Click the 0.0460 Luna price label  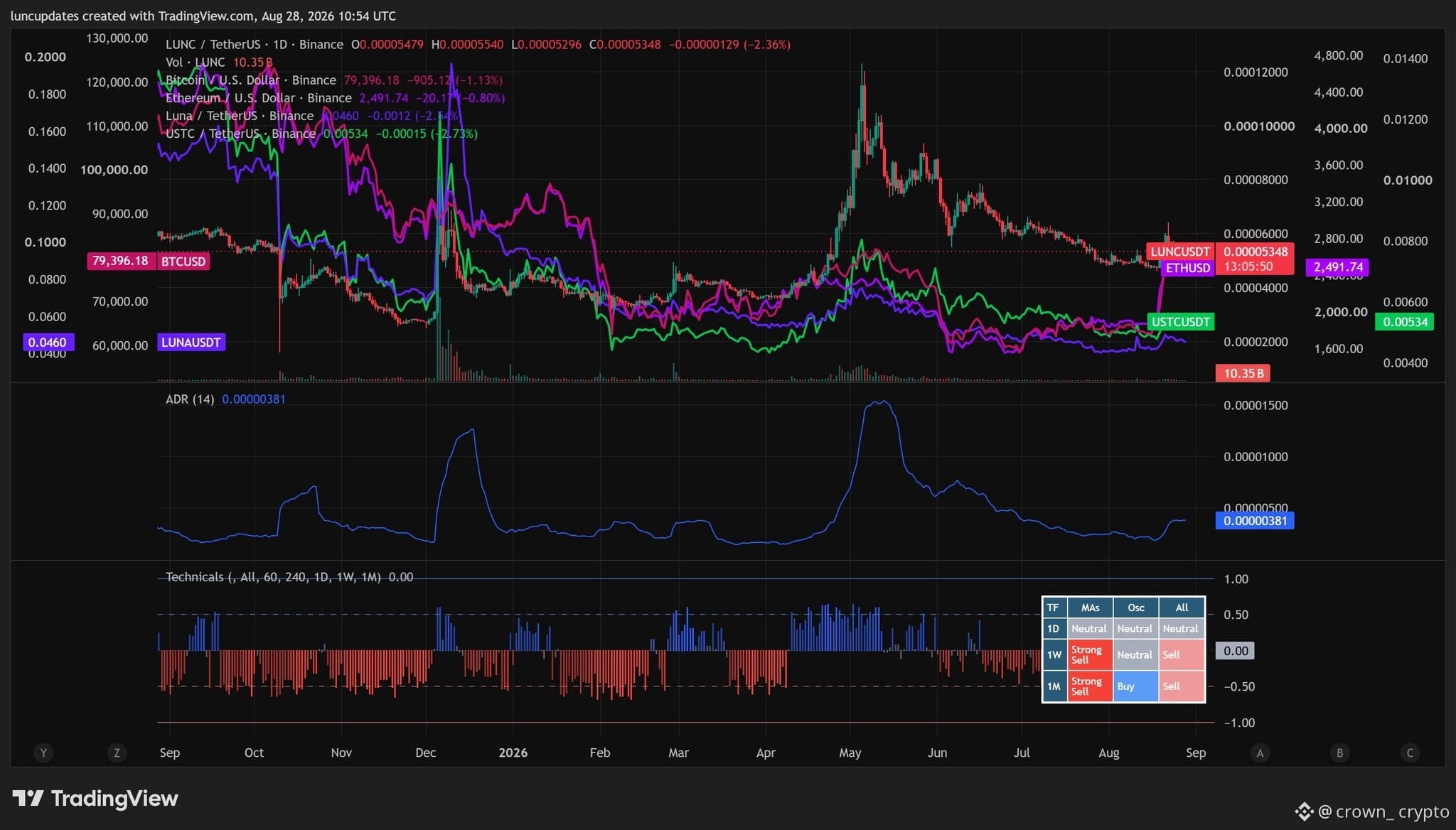[47, 343]
